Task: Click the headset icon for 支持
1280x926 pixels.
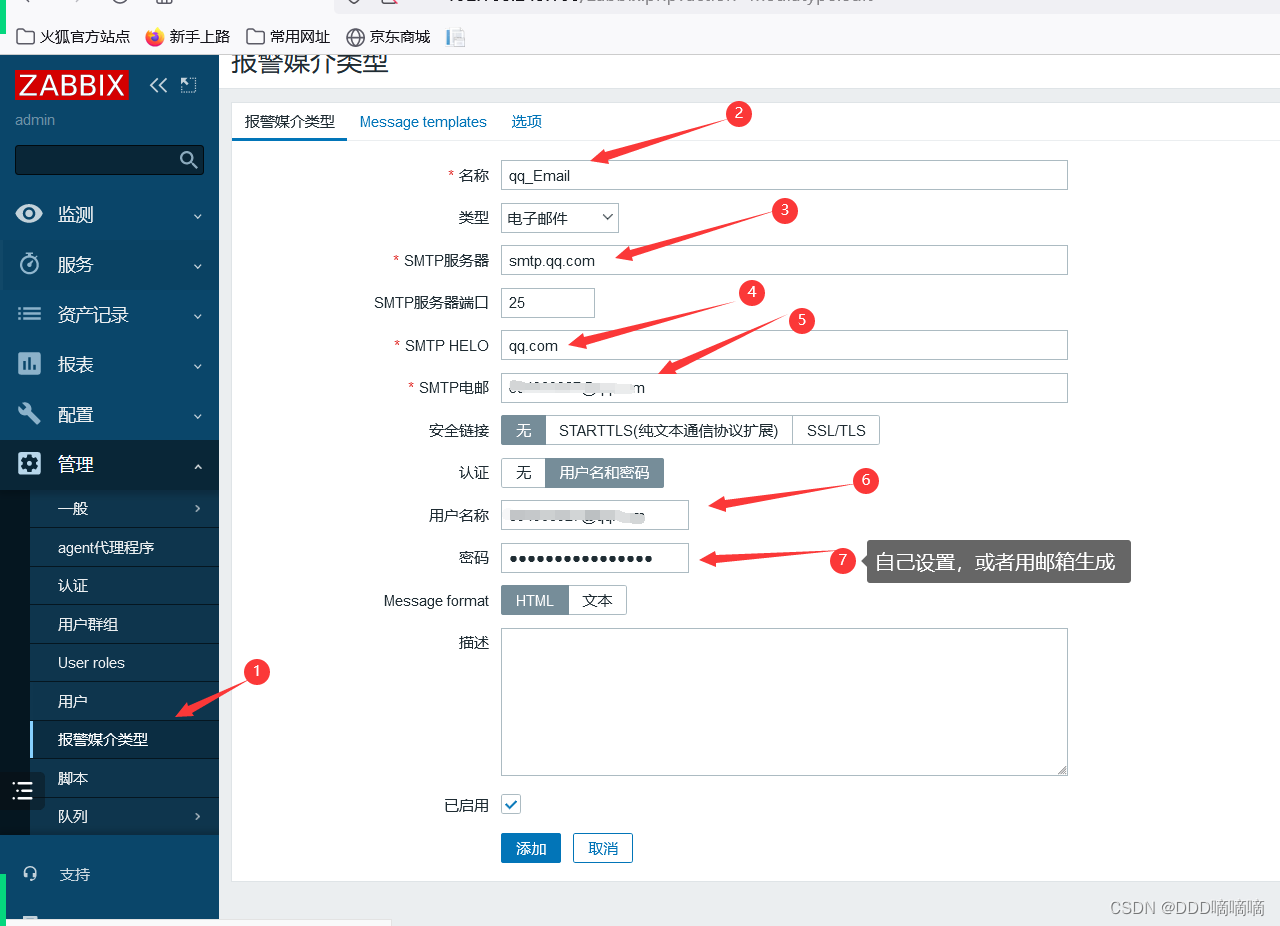Action: pos(30,874)
